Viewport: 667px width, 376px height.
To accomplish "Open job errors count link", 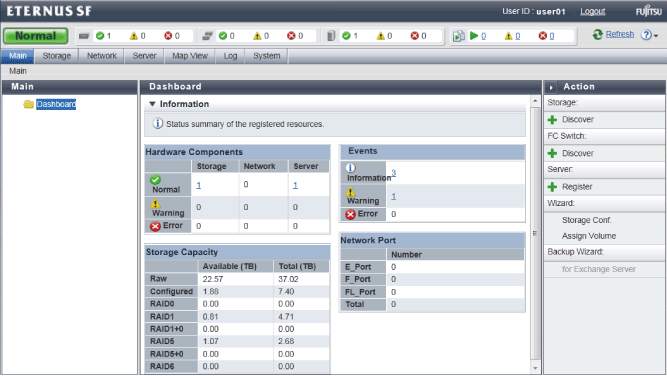I will pyautogui.click(x=552, y=36).
